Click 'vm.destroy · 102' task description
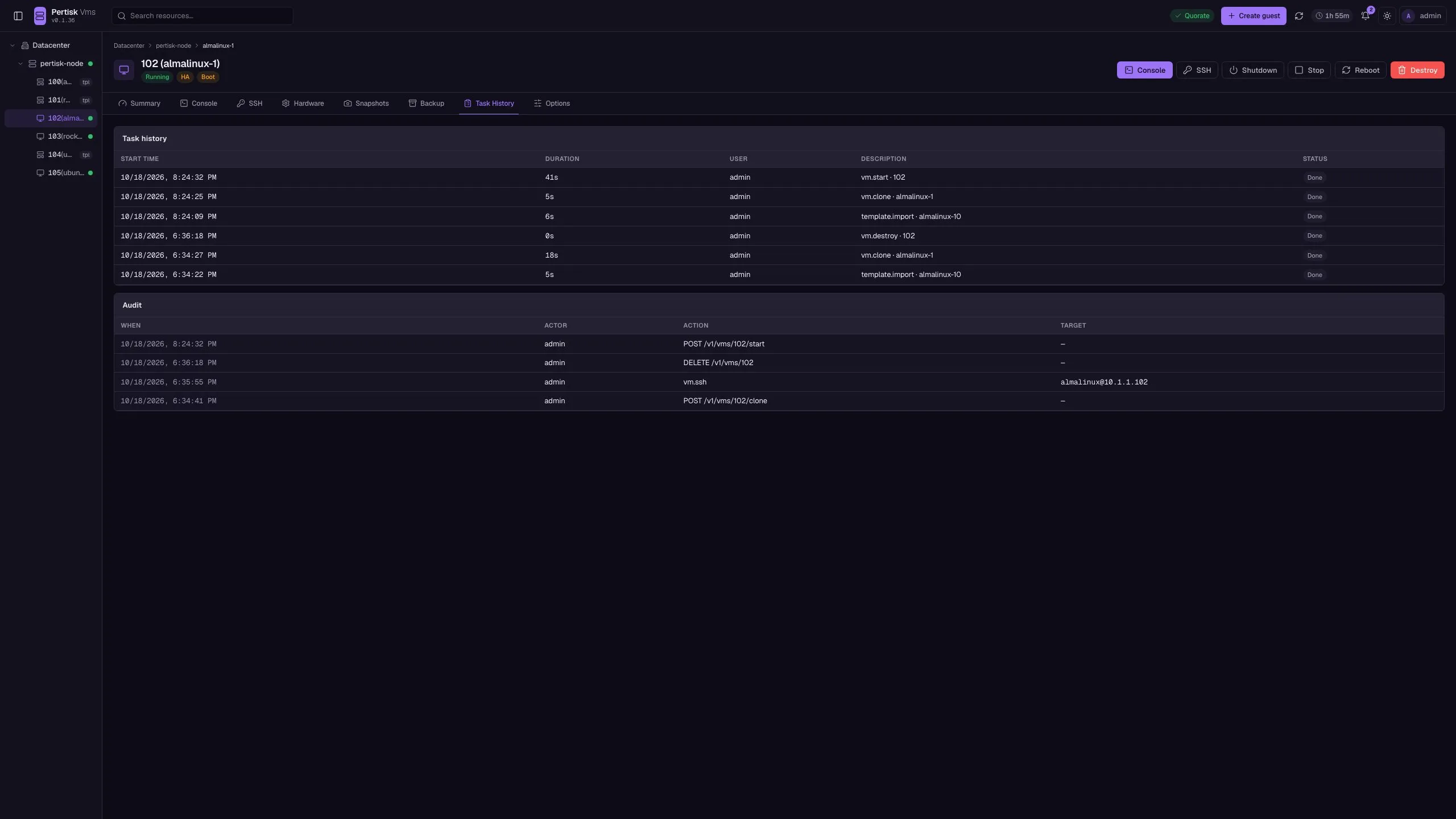The image size is (1456, 819). (x=888, y=236)
